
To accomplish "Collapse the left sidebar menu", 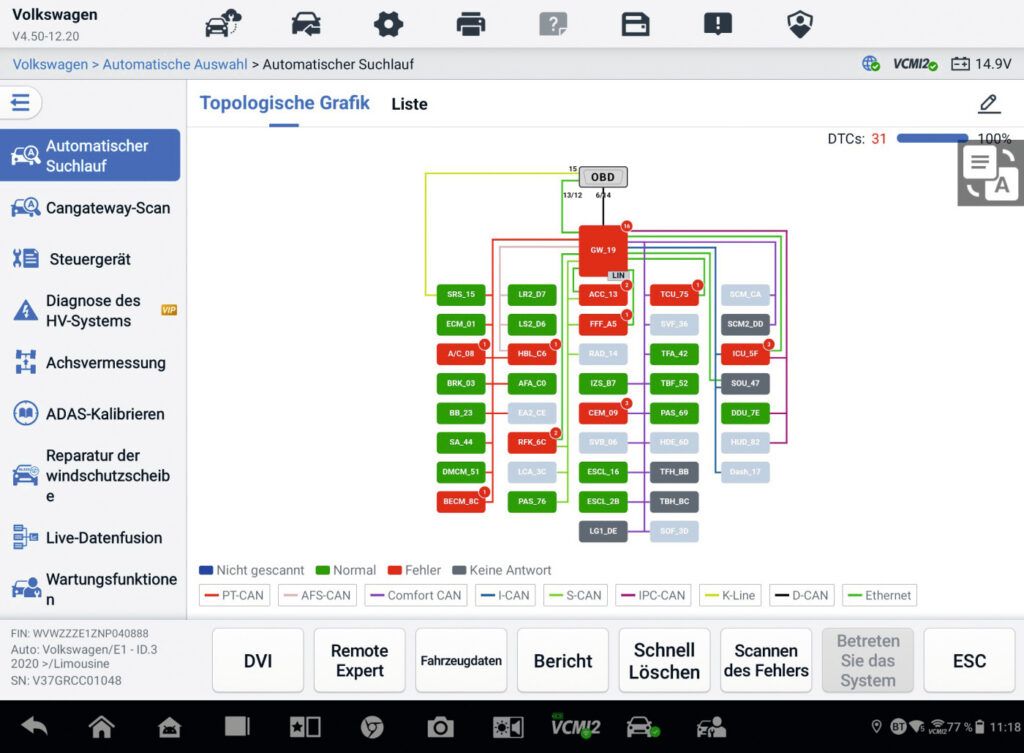I will pos(21,102).
